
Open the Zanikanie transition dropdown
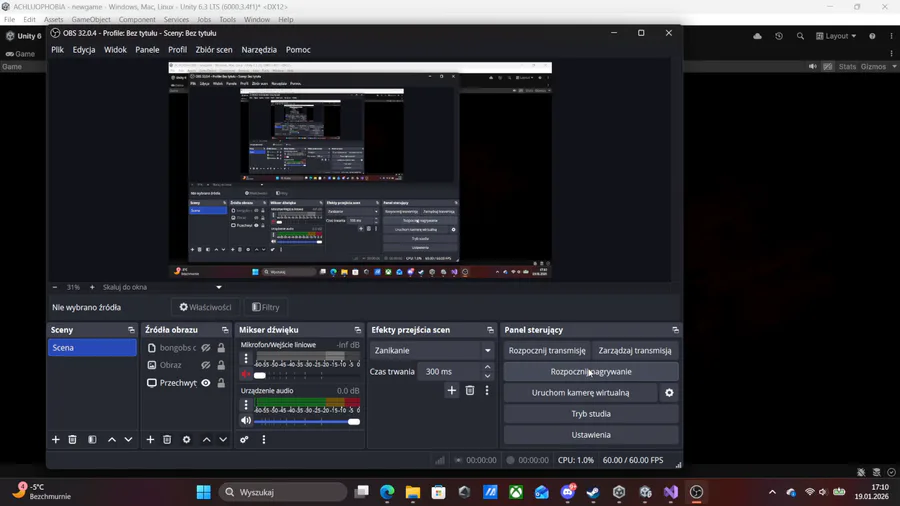(432, 351)
